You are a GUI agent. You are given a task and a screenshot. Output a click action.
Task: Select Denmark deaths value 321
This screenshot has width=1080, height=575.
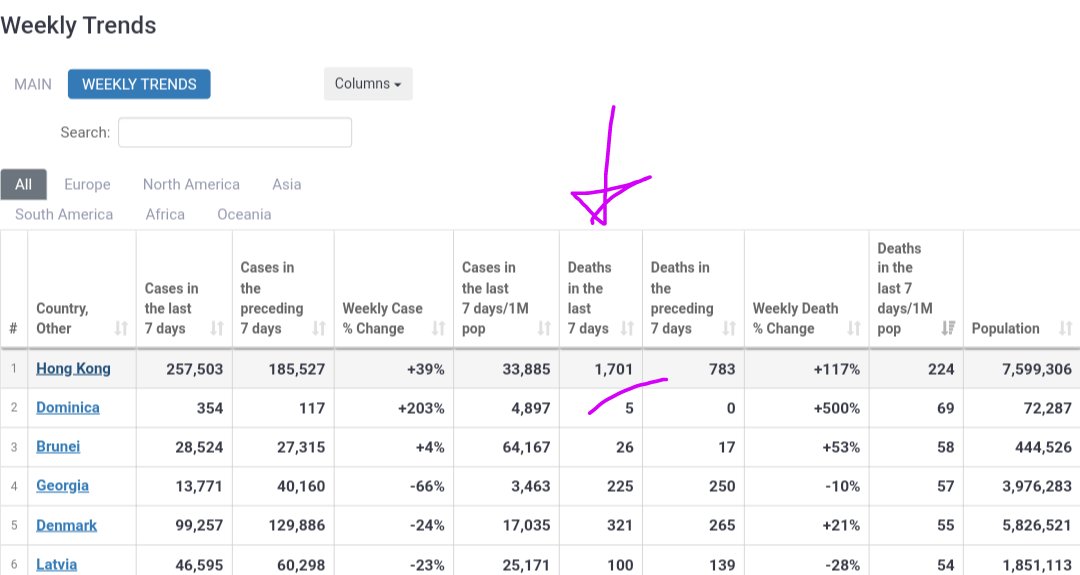click(x=619, y=525)
